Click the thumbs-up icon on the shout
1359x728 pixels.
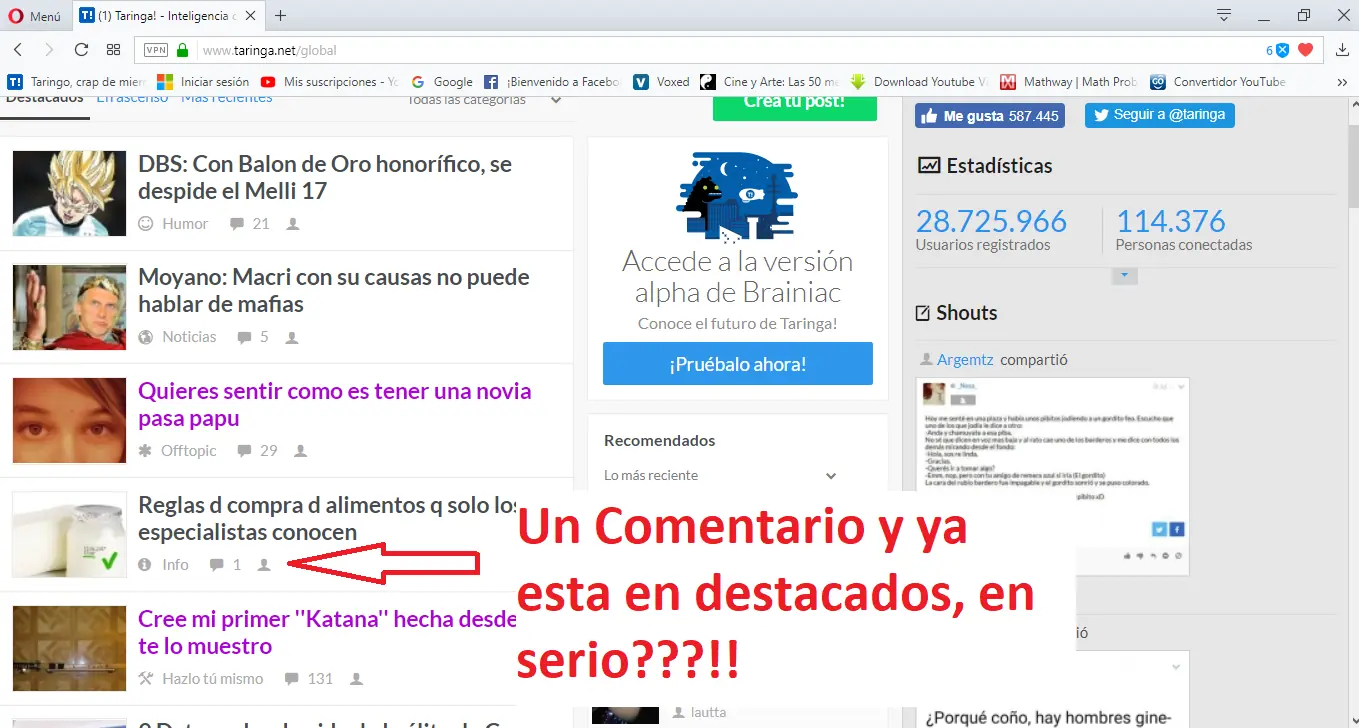coord(1129,555)
